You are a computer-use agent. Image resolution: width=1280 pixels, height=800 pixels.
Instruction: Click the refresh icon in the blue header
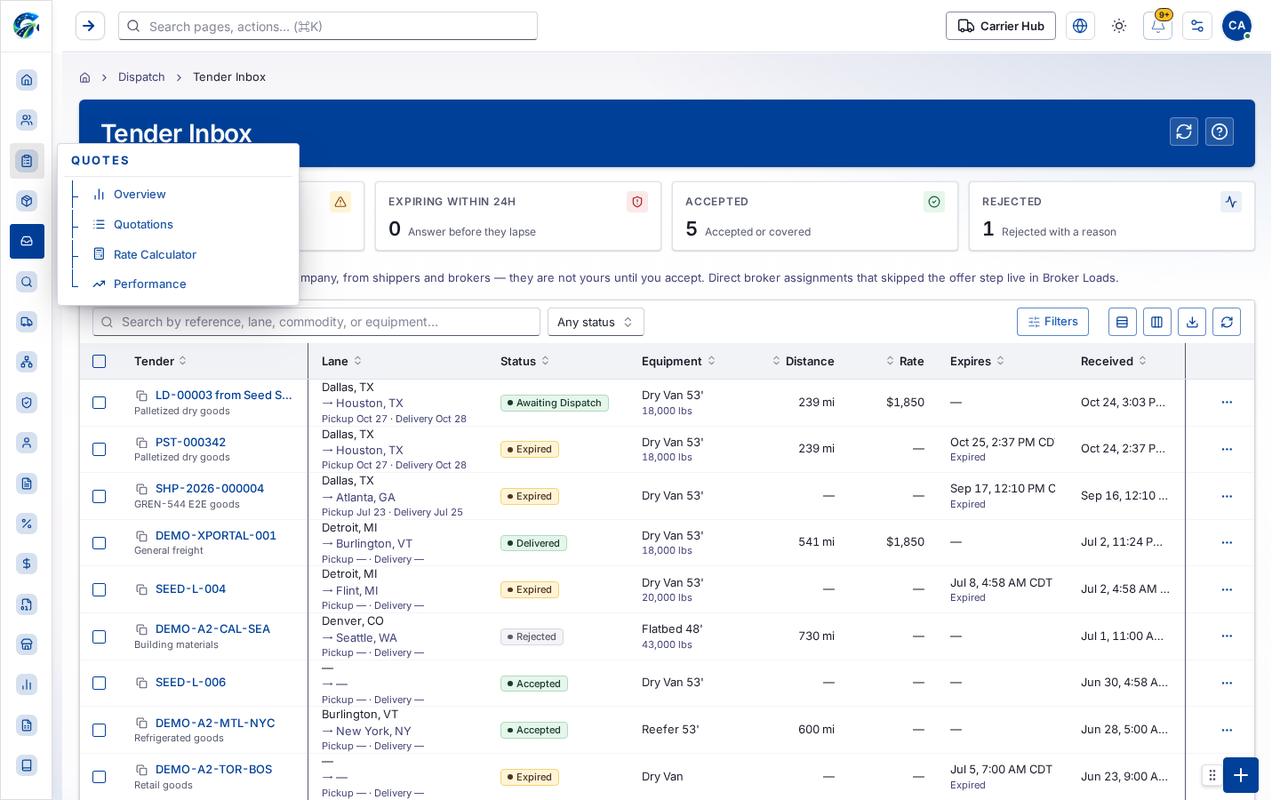click(1184, 132)
